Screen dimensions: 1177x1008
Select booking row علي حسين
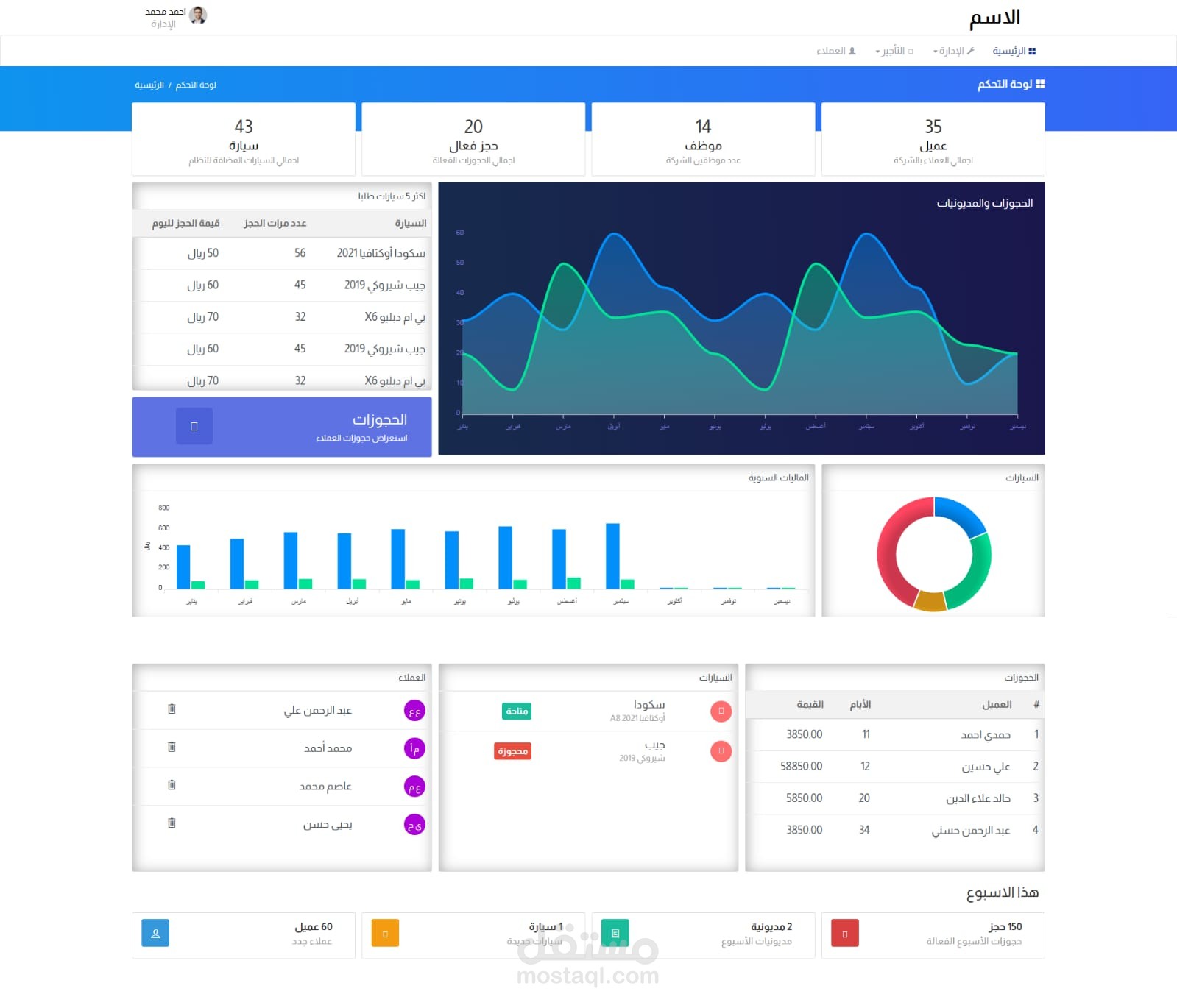[895, 767]
